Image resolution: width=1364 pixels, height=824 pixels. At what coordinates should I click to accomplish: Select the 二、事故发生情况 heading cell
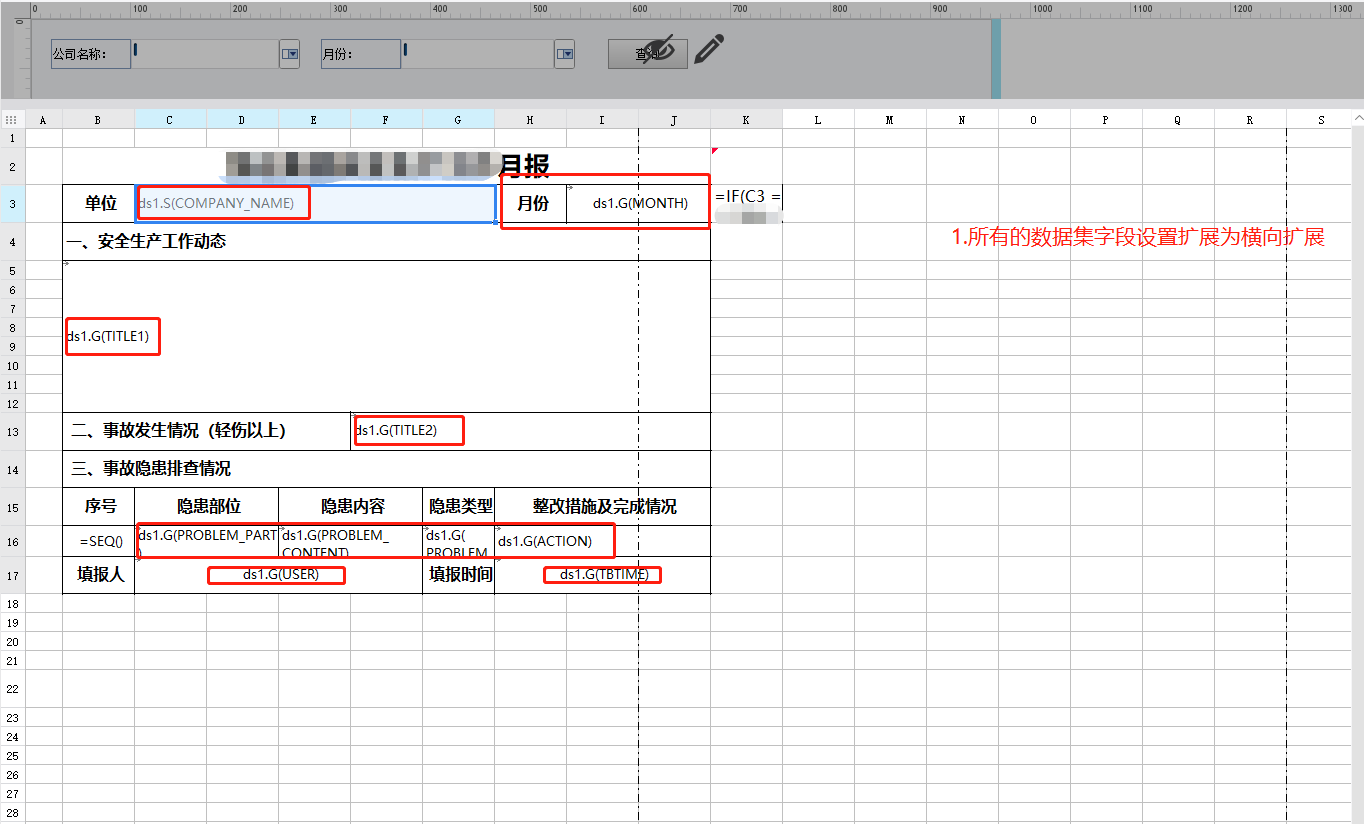pos(207,431)
